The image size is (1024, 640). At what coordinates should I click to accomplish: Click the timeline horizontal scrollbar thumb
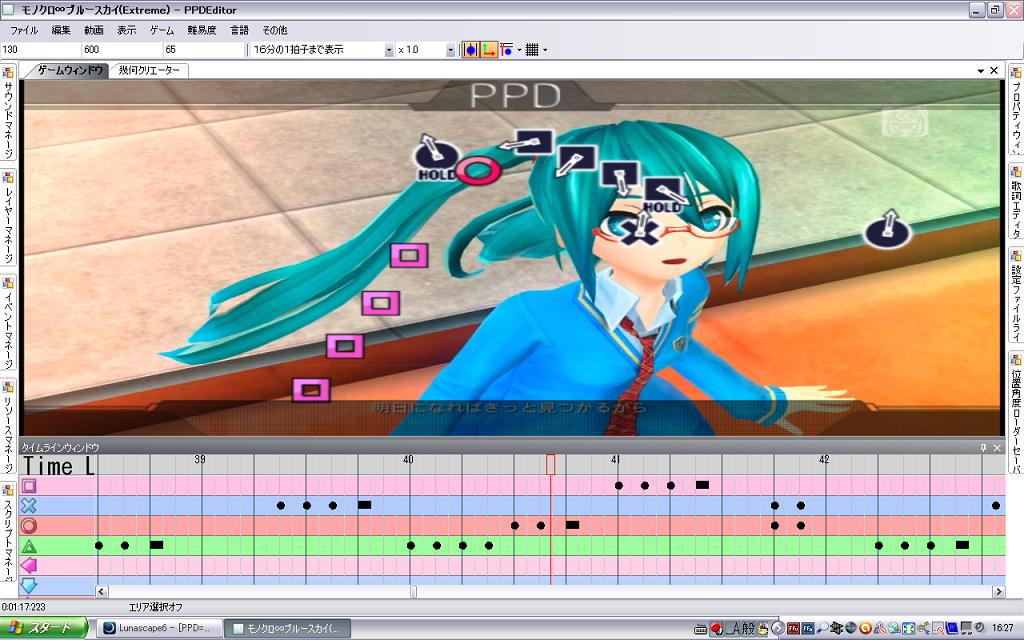pos(413,592)
